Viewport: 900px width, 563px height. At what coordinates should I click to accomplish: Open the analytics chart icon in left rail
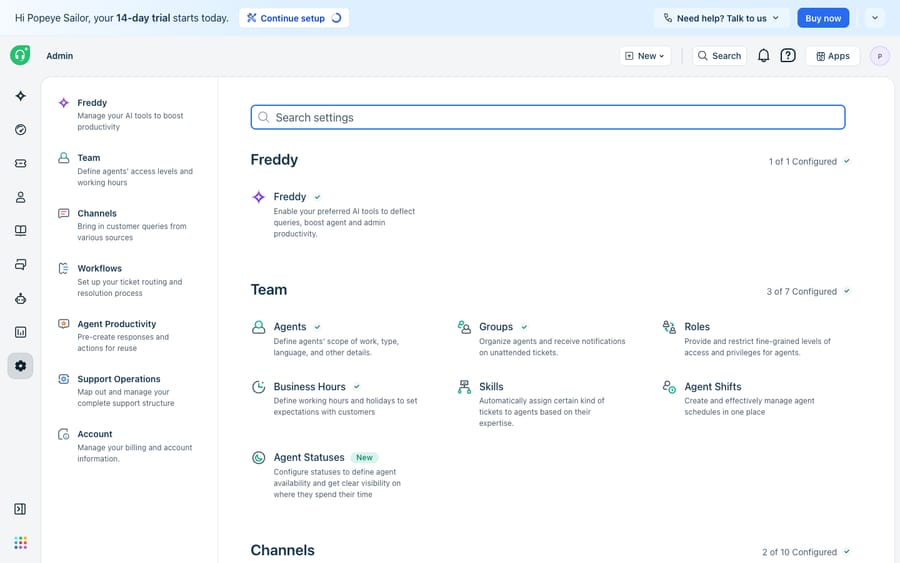(21, 332)
